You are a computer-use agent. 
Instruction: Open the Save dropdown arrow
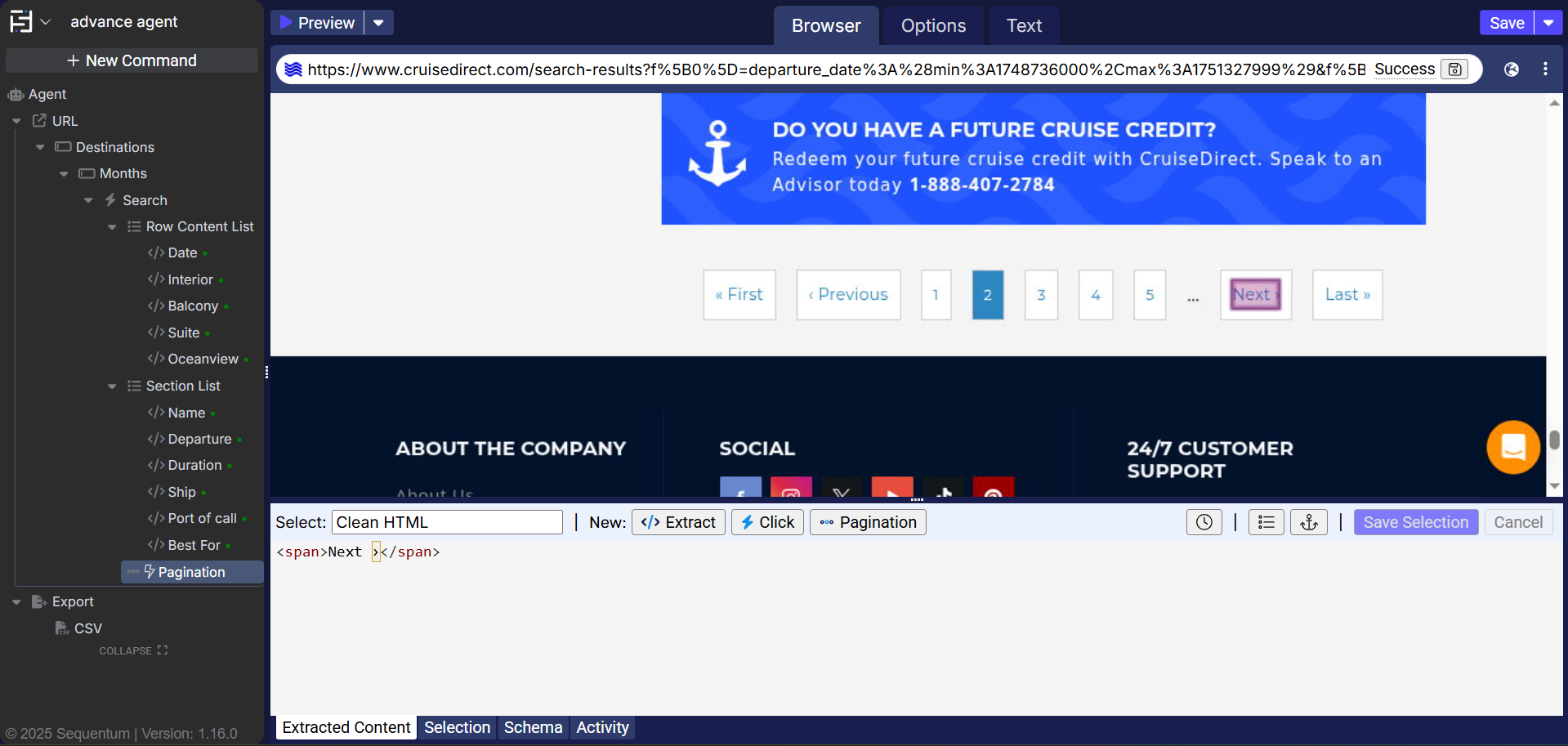click(x=1548, y=23)
